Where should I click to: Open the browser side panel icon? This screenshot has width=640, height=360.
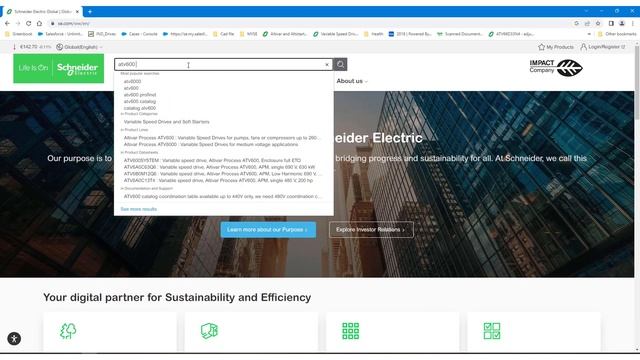pyautogui.click(x=611, y=24)
